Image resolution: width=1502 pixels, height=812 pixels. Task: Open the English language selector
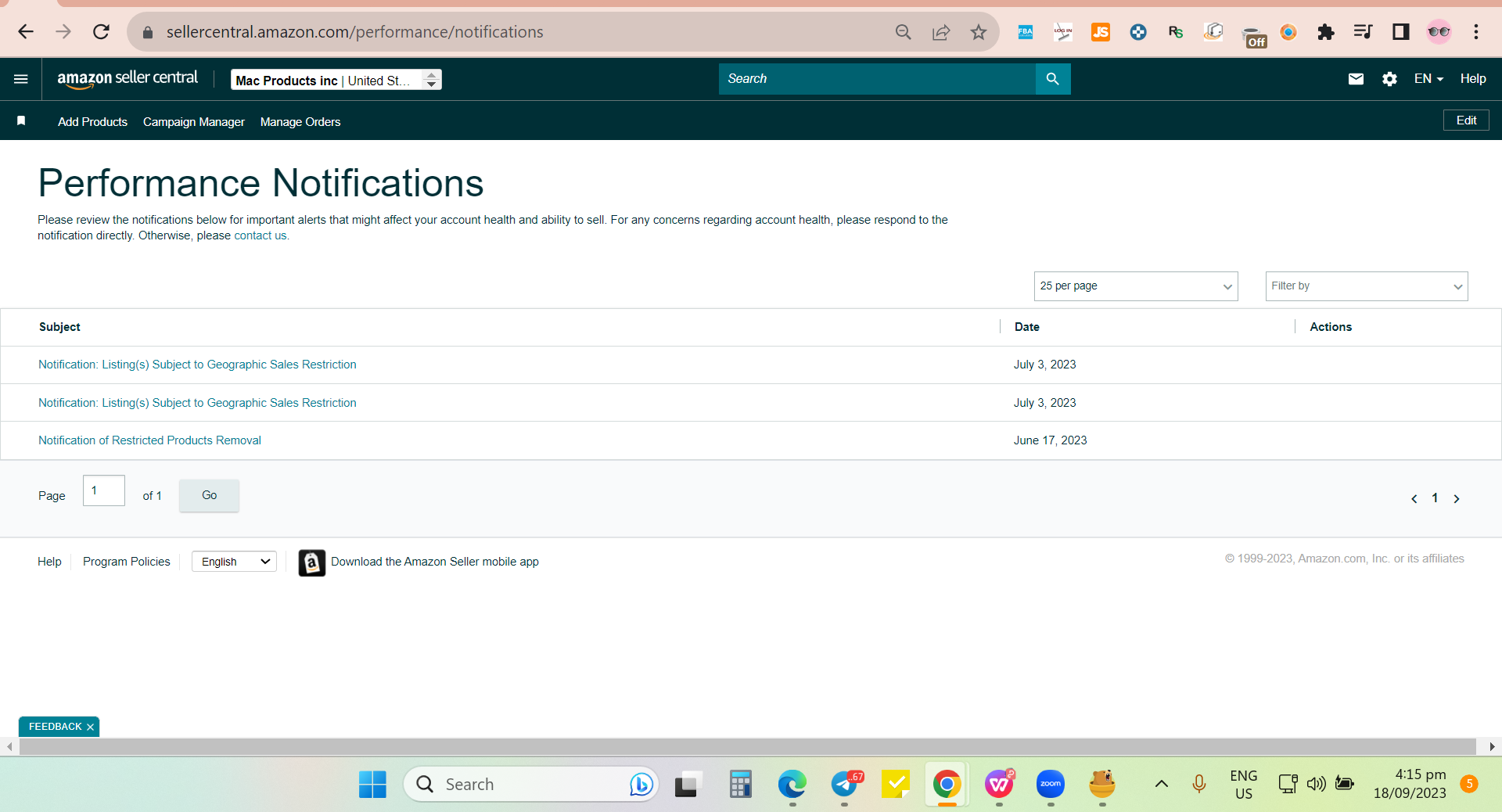point(235,562)
